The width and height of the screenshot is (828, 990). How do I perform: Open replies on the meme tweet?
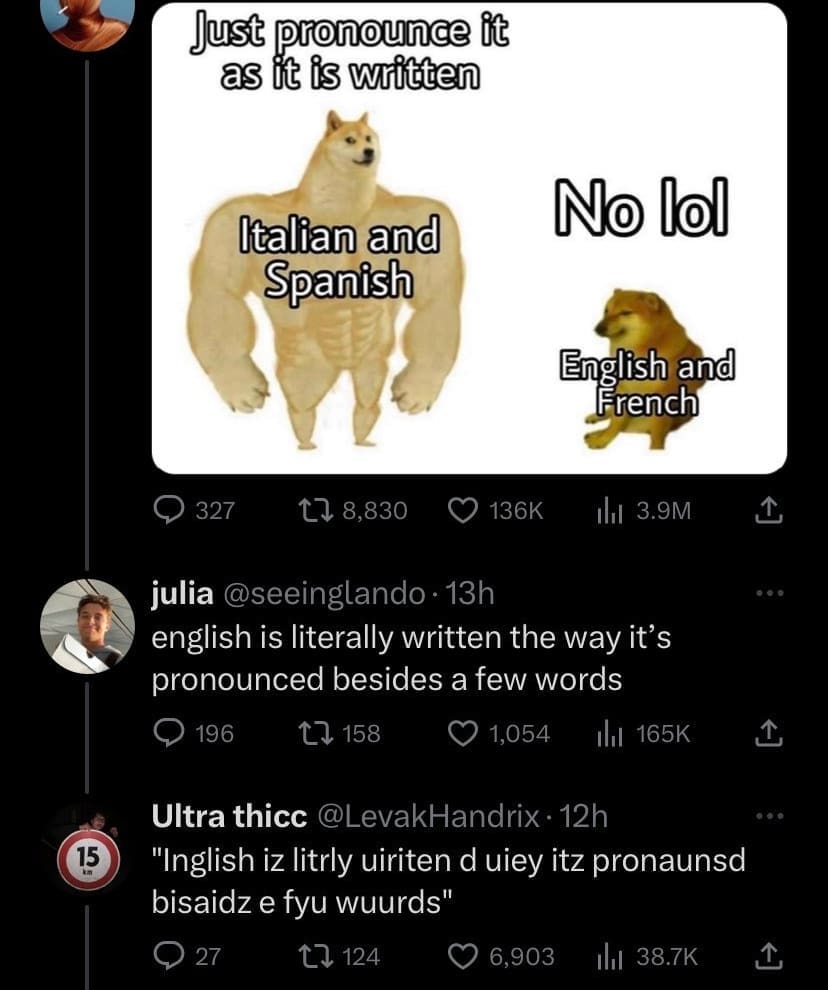click(194, 510)
